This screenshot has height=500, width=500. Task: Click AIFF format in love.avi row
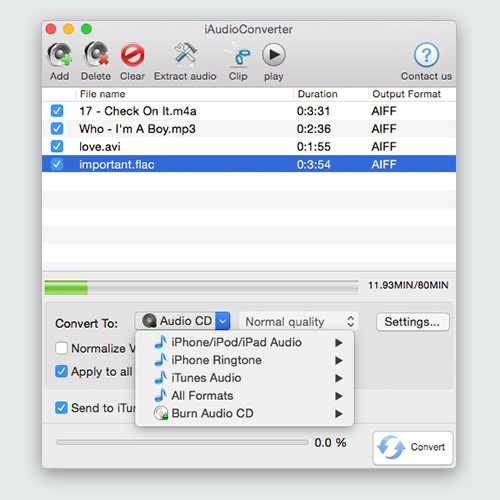pyautogui.click(x=384, y=147)
